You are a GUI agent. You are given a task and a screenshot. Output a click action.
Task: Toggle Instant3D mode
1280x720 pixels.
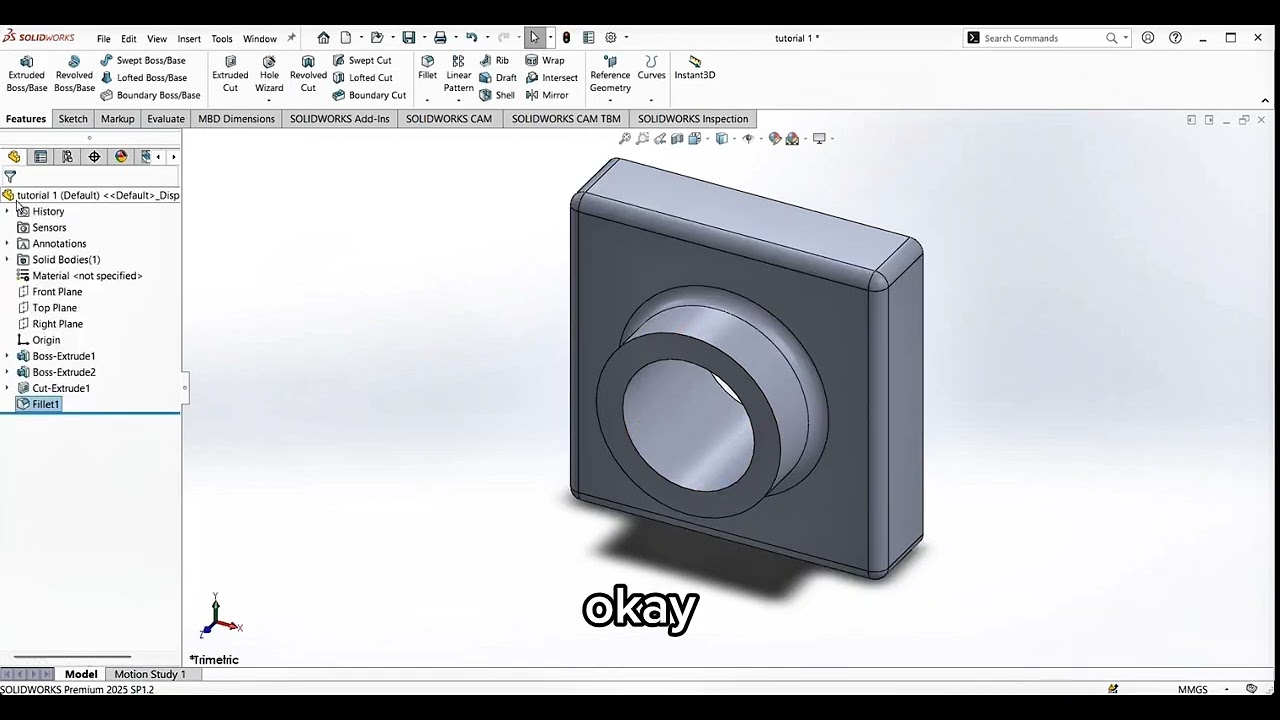pyautogui.click(x=695, y=68)
